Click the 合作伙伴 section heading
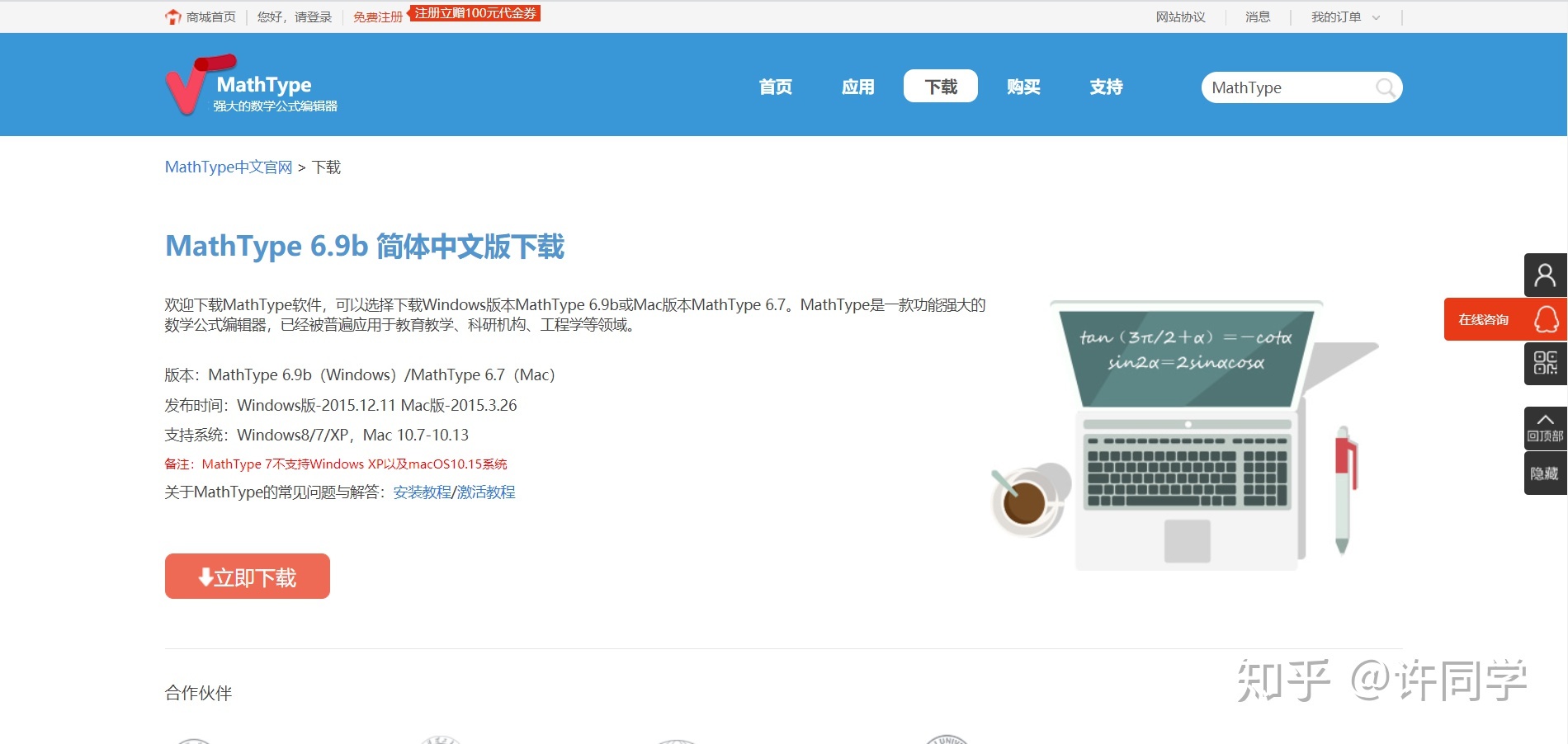The image size is (1568, 744). [x=198, y=692]
